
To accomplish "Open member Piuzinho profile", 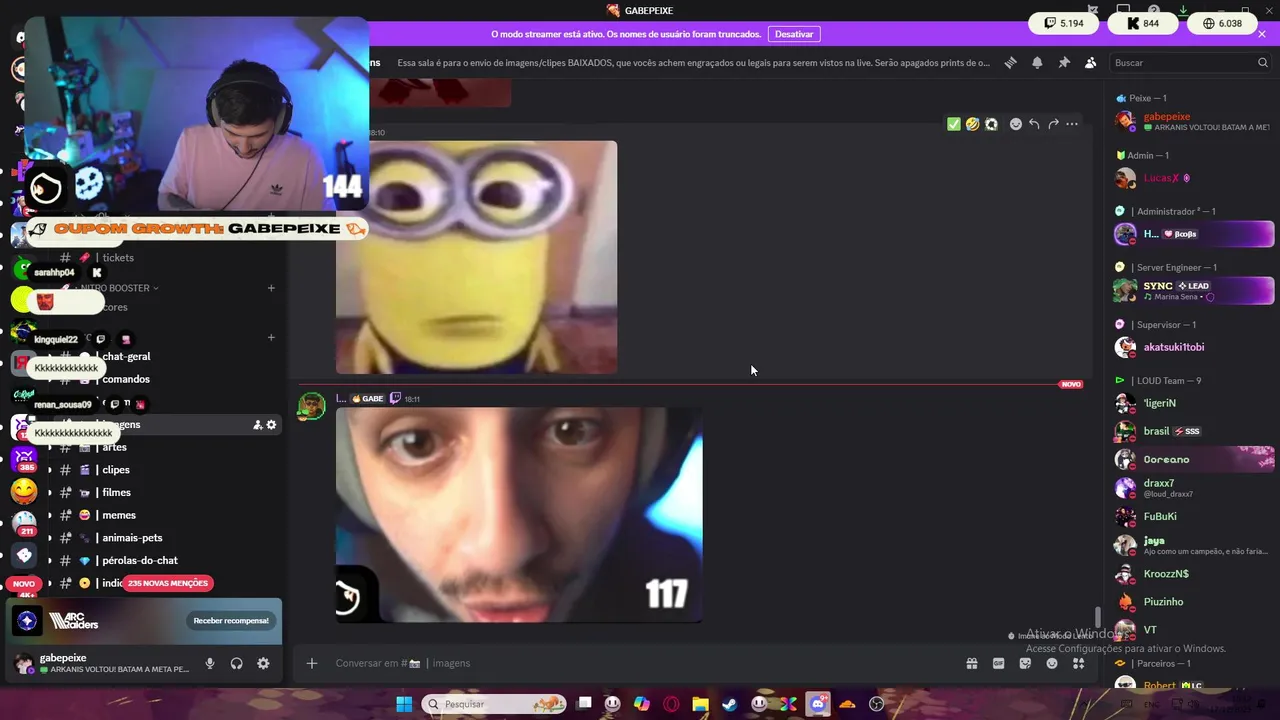I will 1193,602.
